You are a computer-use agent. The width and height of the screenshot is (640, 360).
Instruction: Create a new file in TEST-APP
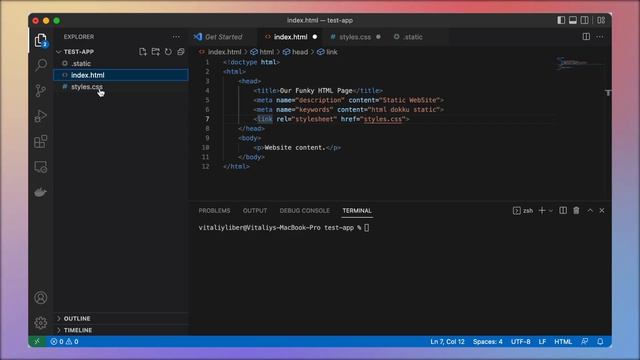tap(142, 52)
